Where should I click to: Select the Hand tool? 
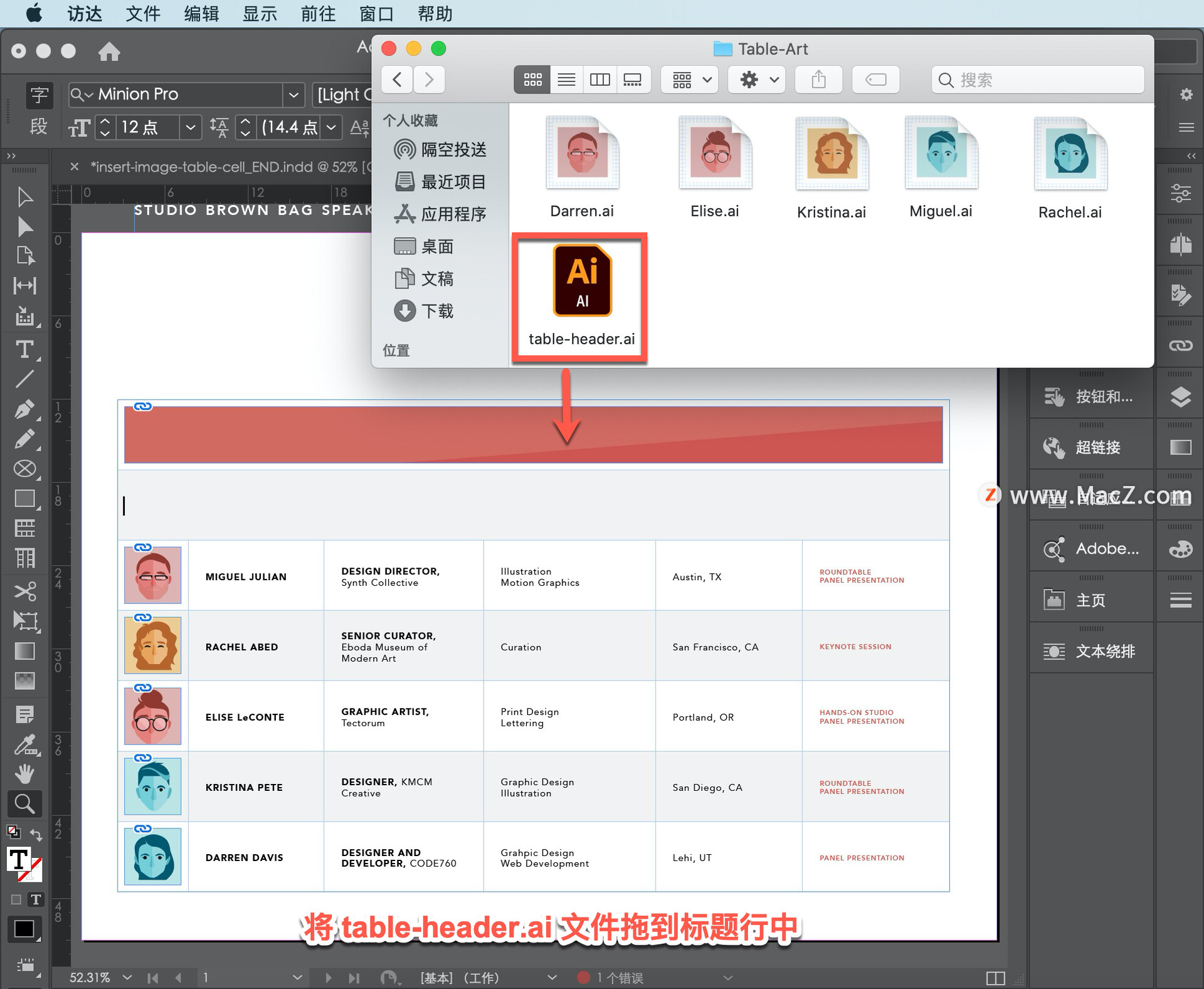click(x=24, y=774)
